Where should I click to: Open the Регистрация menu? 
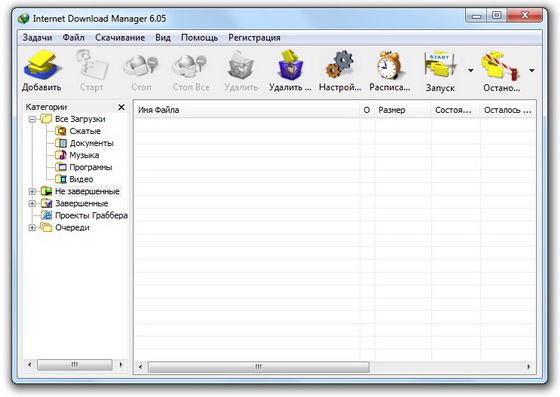(x=254, y=37)
